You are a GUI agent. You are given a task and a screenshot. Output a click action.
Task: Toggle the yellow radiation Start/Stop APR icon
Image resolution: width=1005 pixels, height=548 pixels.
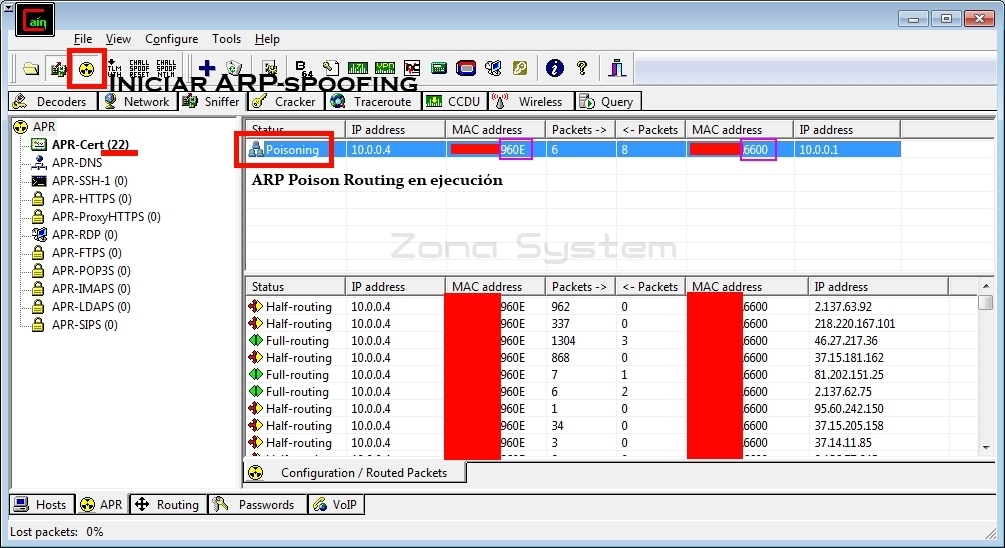(x=87, y=69)
